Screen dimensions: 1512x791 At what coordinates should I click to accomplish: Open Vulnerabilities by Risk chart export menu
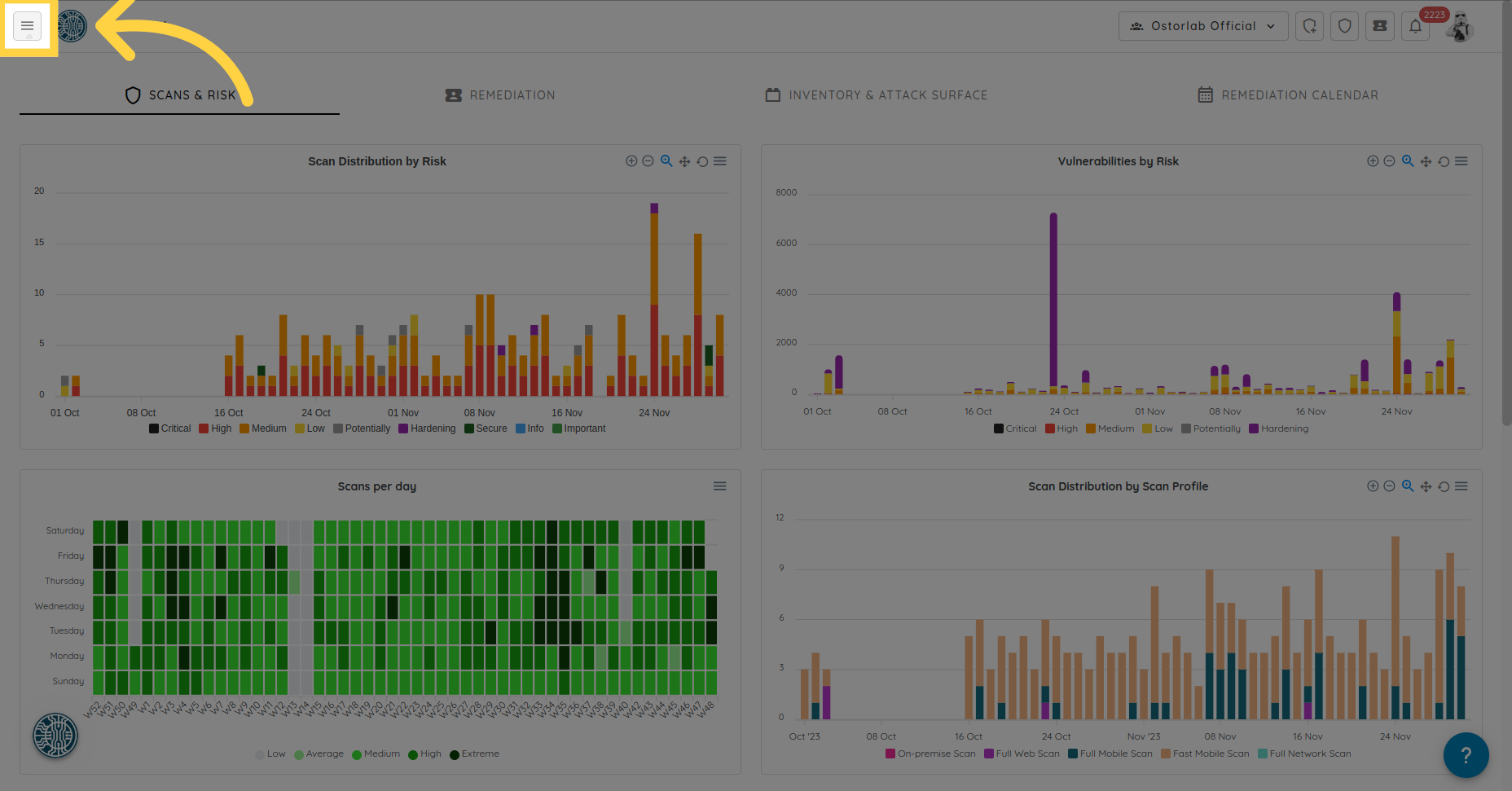point(1461,161)
